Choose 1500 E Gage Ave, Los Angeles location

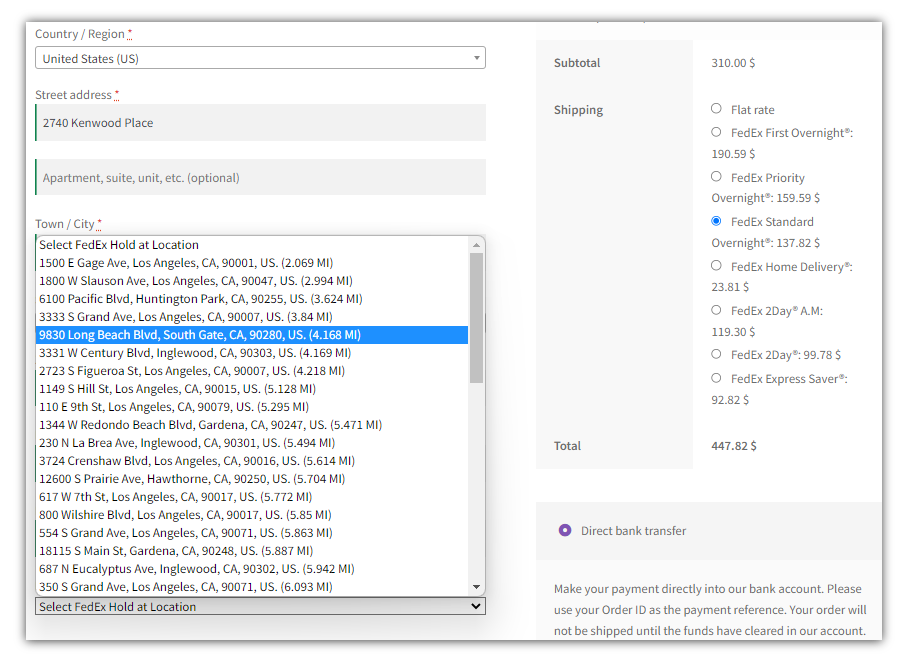[x=252, y=263]
